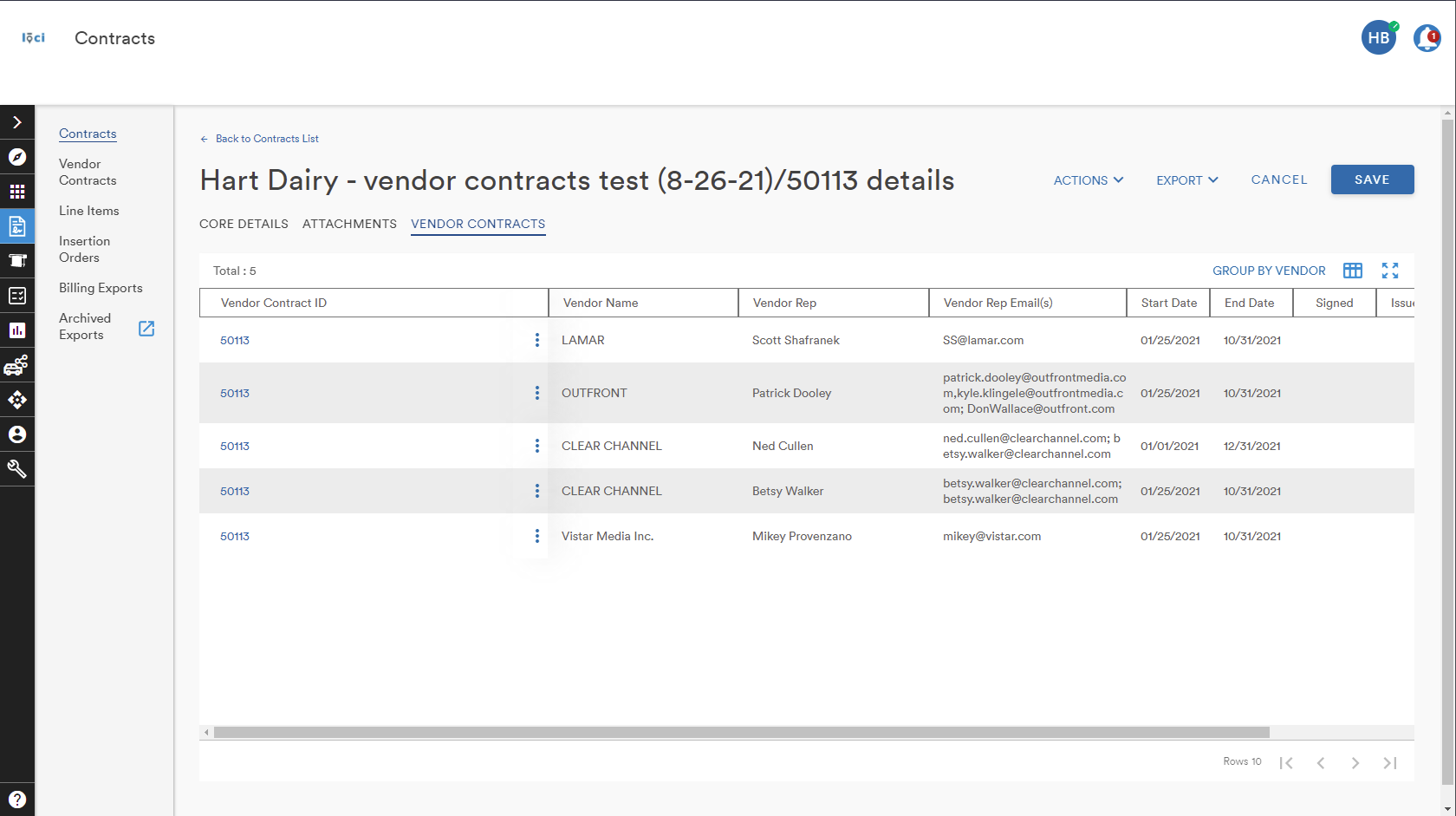Sort by Vendor Rep Email(s) column header
The width and height of the screenshot is (1456, 816).
[1028, 303]
